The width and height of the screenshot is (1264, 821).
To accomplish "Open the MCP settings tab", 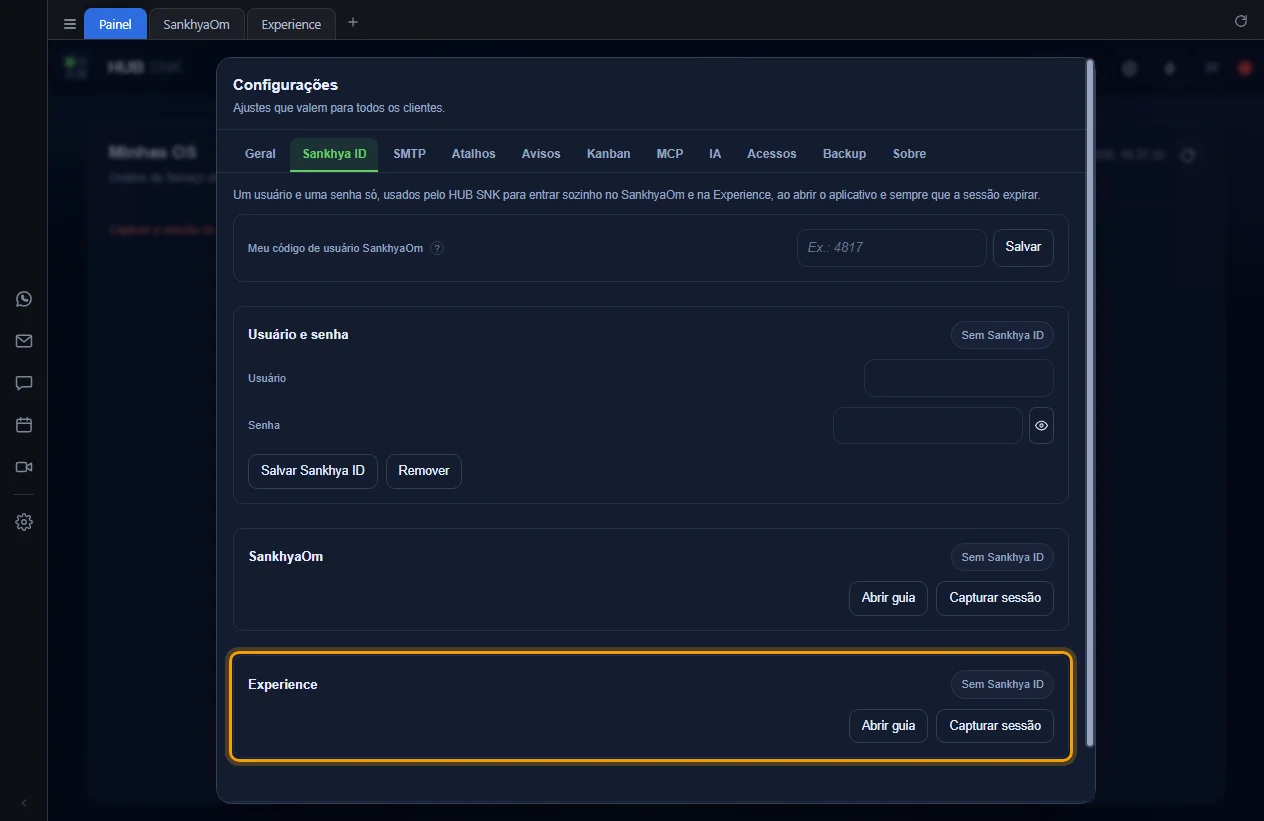I will click(670, 154).
